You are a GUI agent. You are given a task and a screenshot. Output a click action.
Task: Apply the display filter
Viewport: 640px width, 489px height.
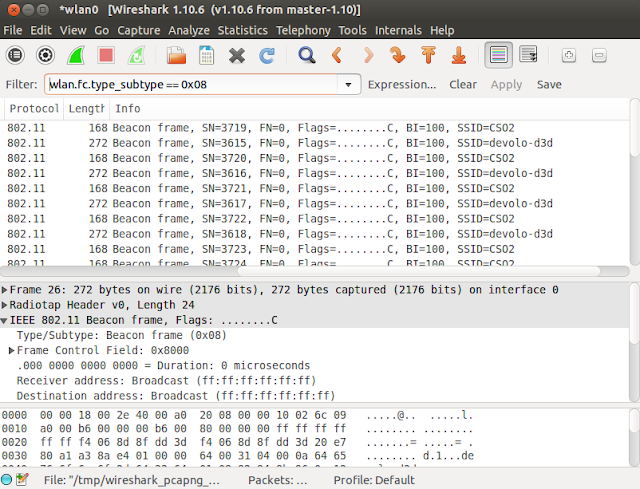(x=506, y=84)
